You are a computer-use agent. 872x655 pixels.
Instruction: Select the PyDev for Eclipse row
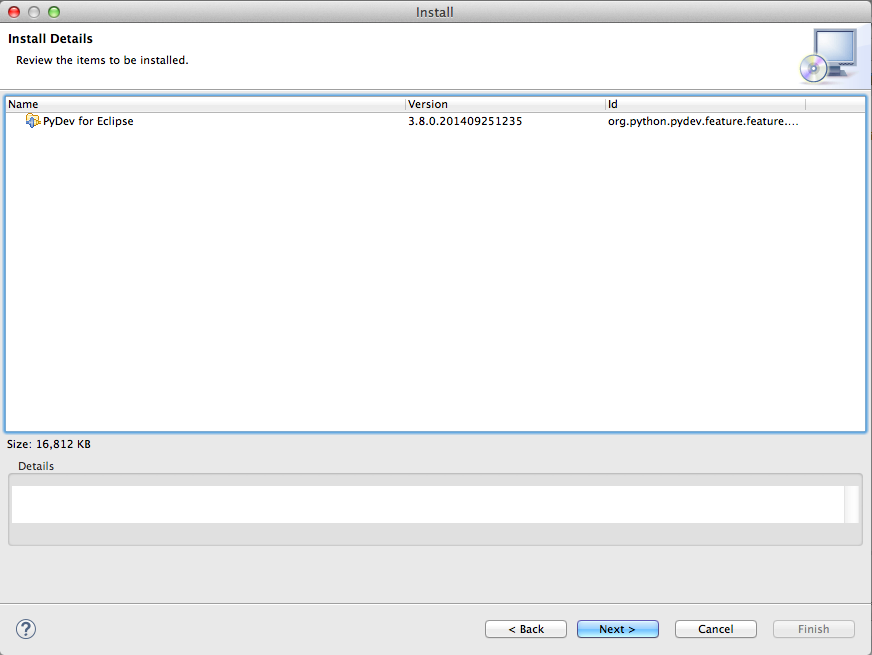[x=88, y=121]
